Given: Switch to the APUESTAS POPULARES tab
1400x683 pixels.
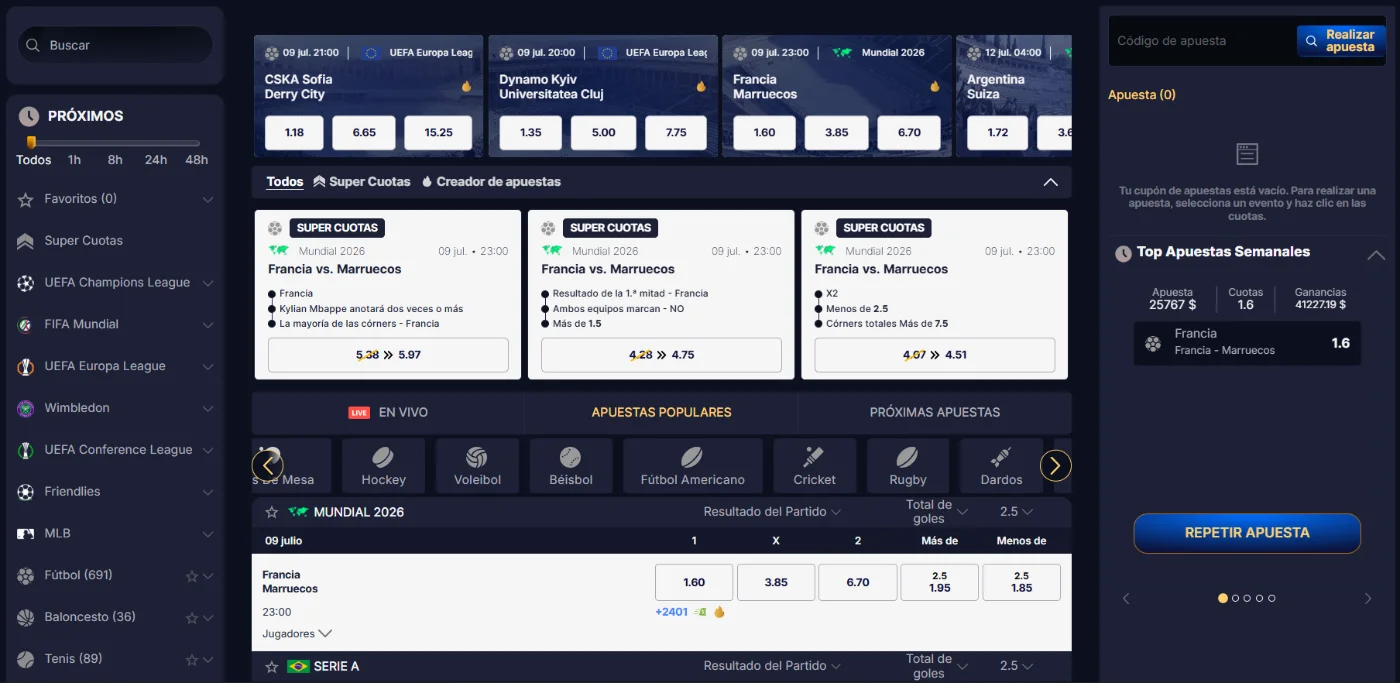Looking at the screenshot, I should tap(661, 412).
